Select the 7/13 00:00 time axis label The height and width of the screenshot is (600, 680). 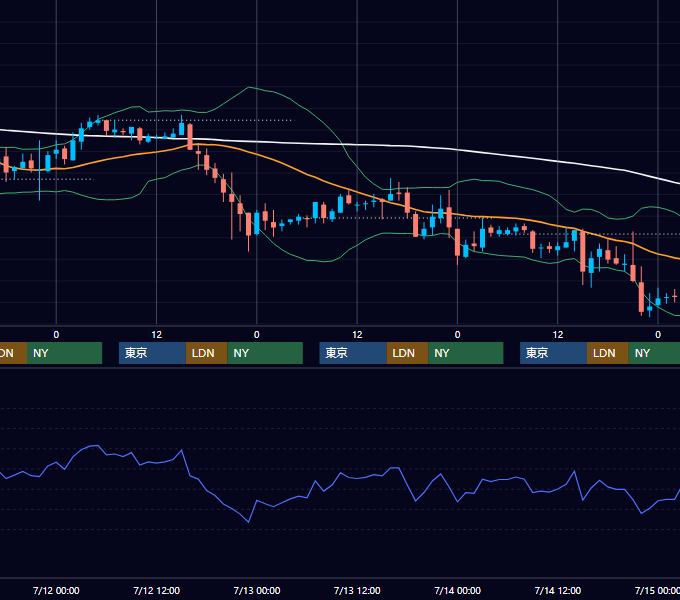(x=257, y=590)
